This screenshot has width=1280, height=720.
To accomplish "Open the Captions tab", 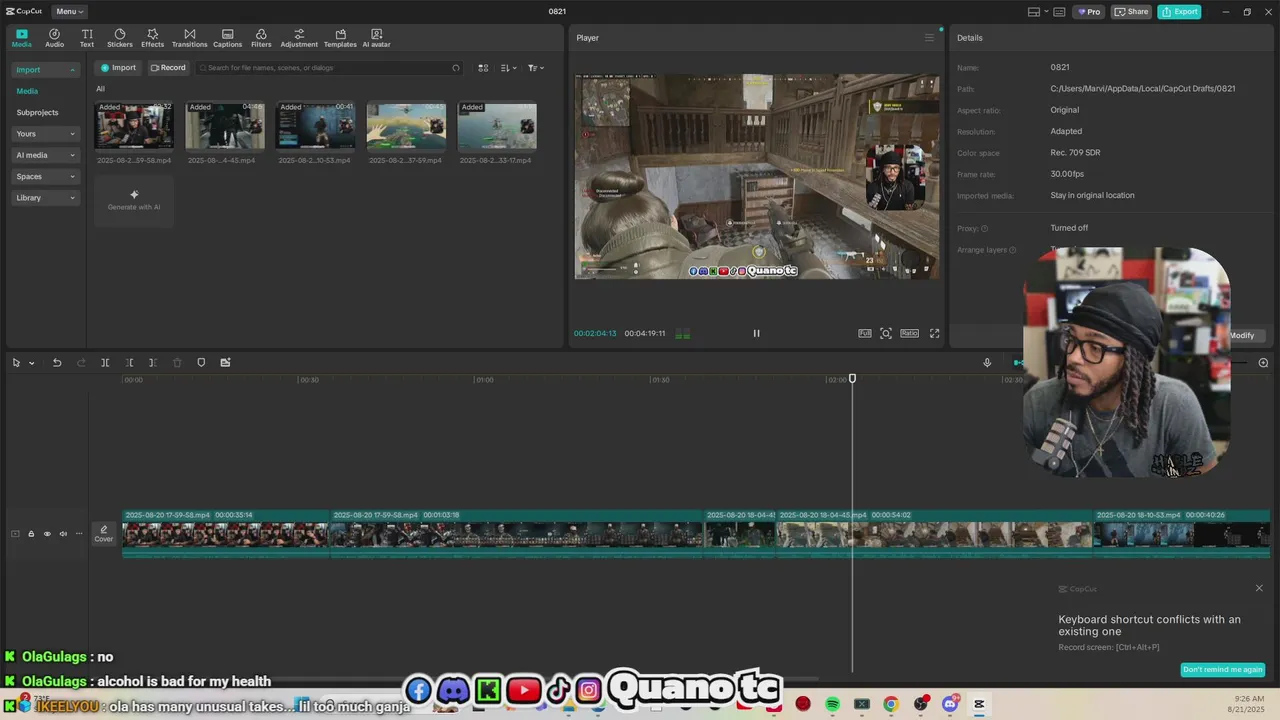I will [227, 38].
